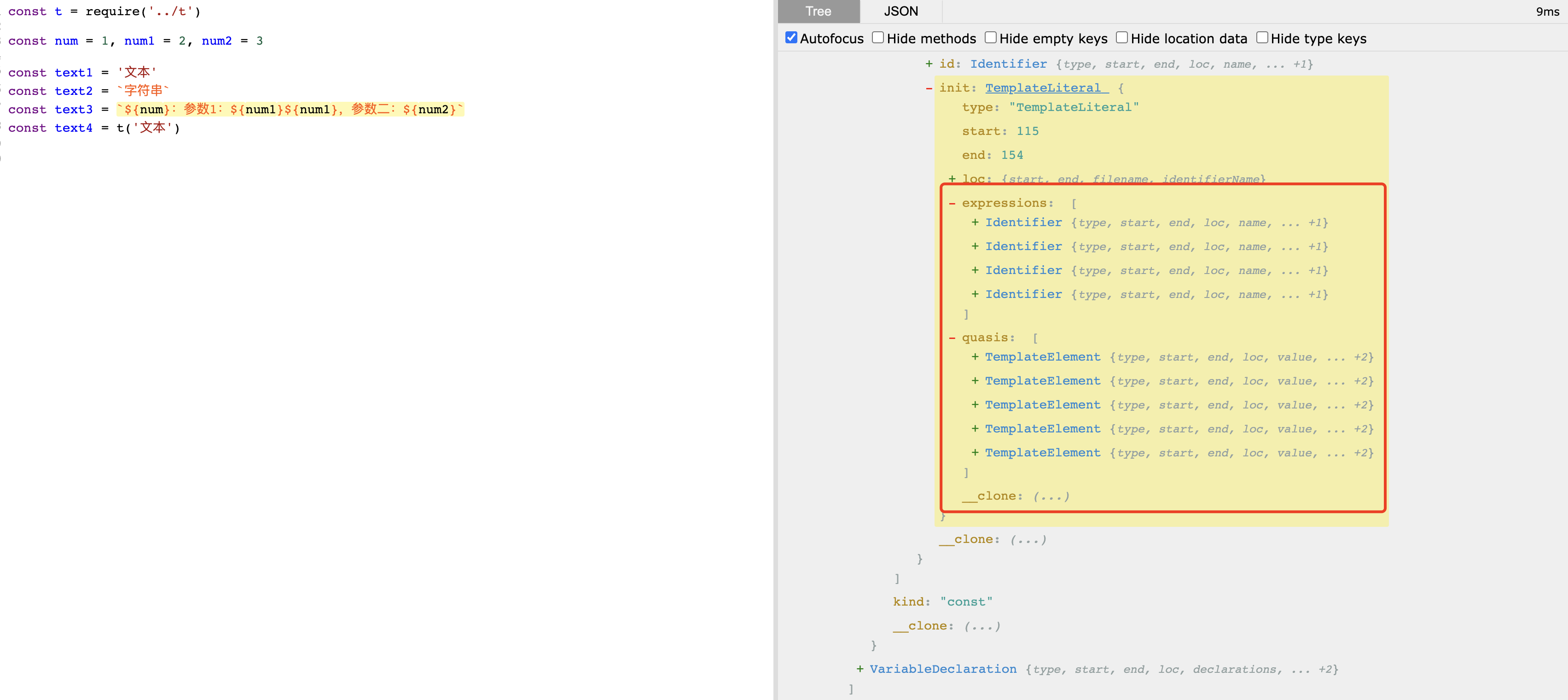
Task: Expand the last TemplateElement in quasis
Action: [x=975, y=453]
